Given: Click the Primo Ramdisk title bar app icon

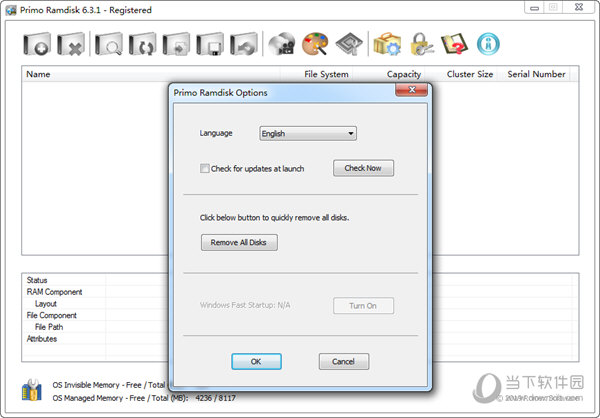Looking at the screenshot, I should tap(11, 10).
